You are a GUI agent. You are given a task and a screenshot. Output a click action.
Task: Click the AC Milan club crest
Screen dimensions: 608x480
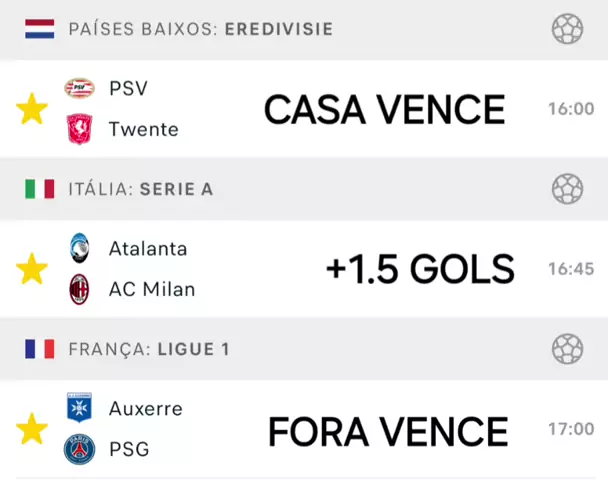[x=79, y=290]
